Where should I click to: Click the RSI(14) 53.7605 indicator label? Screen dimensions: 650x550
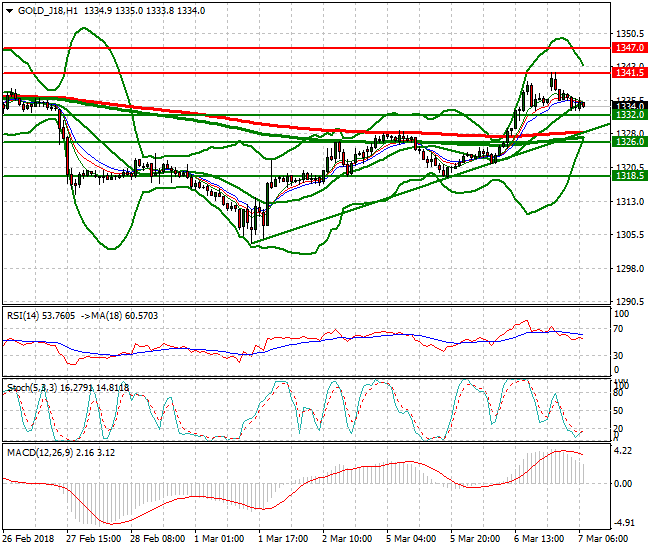[41, 316]
